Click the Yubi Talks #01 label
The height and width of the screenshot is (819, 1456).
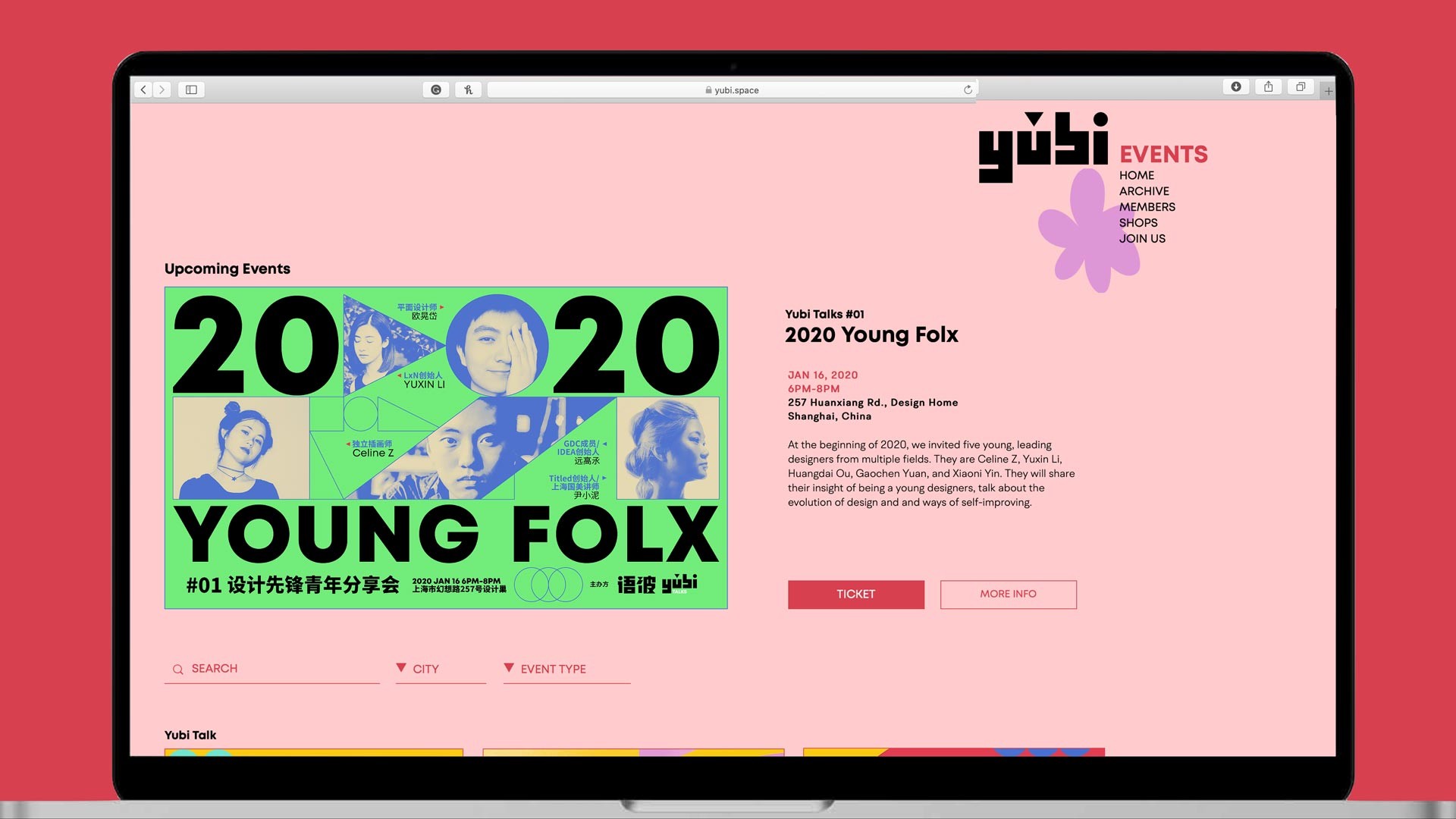tap(824, 314)
